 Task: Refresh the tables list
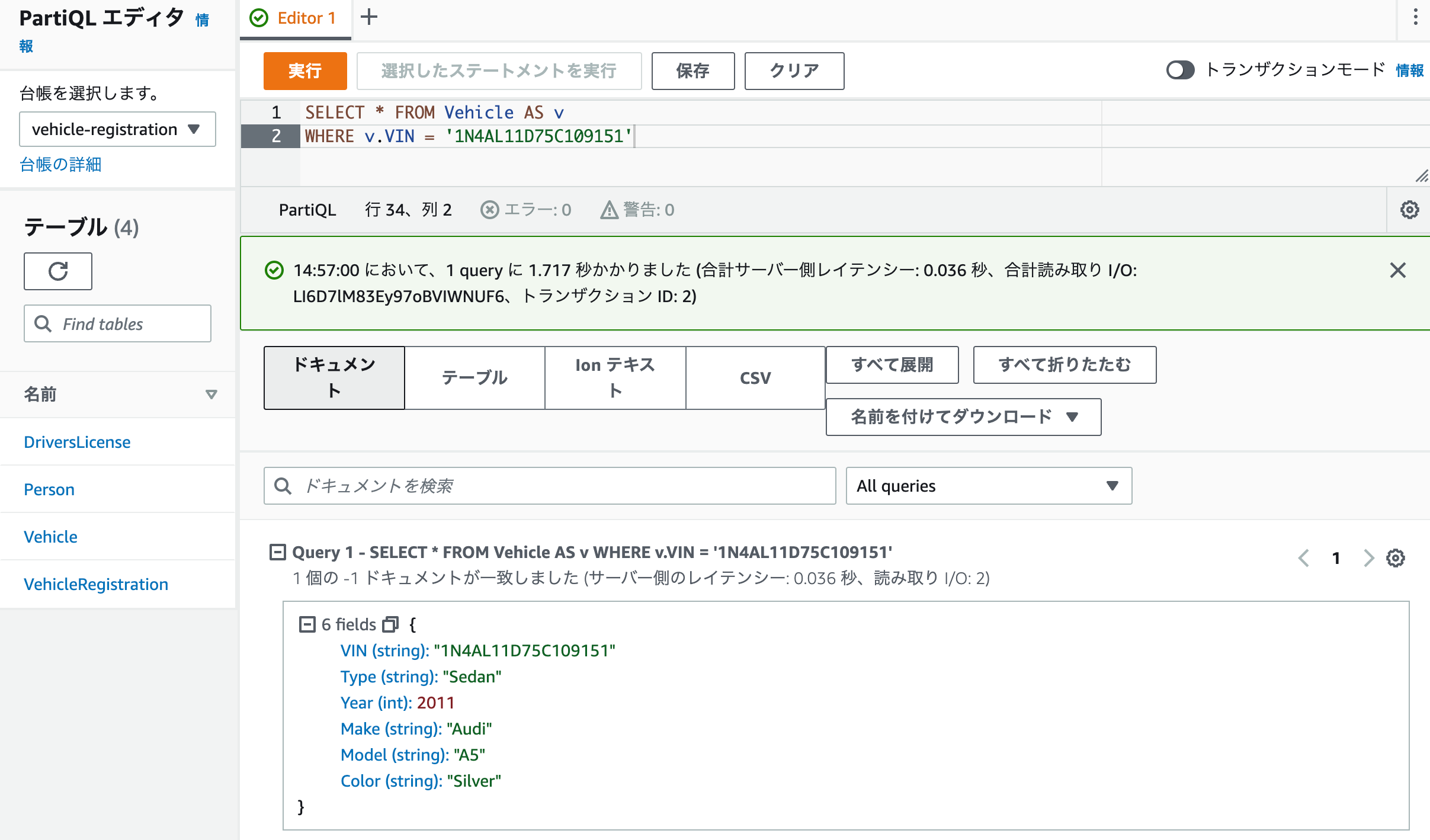pos(58,271)
